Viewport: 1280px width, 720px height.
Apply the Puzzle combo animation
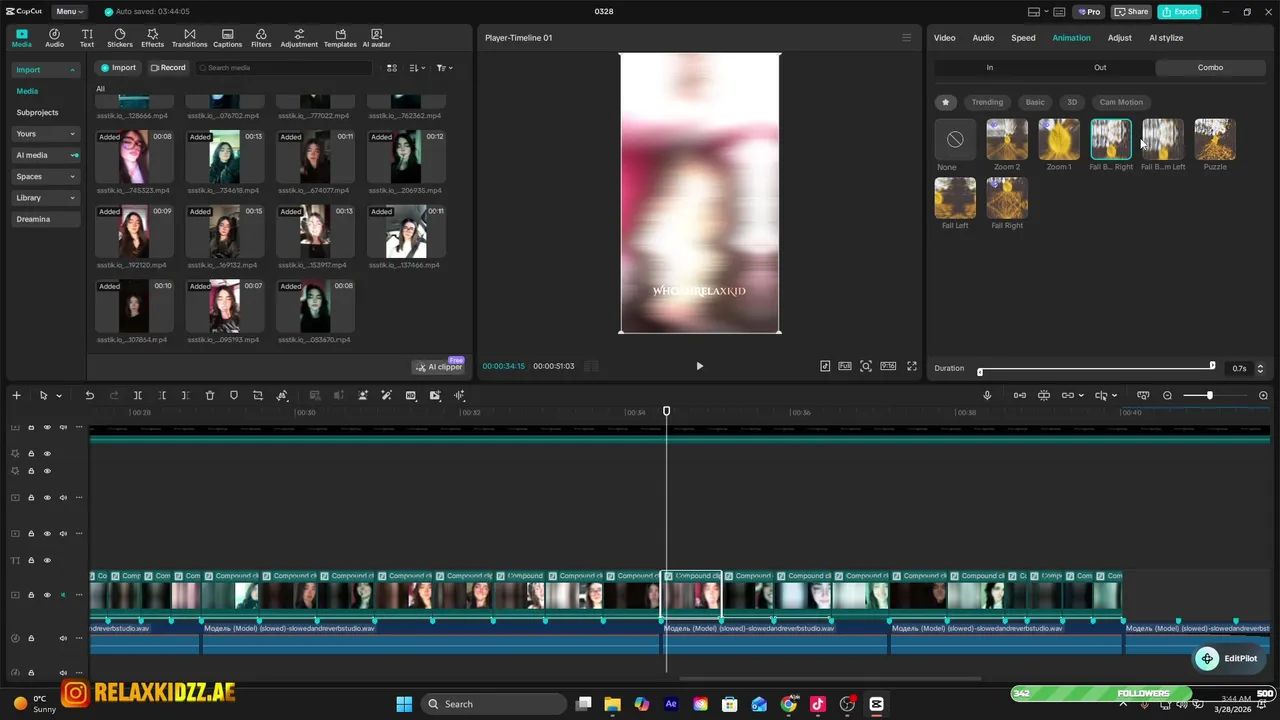tap(1215, 139)
